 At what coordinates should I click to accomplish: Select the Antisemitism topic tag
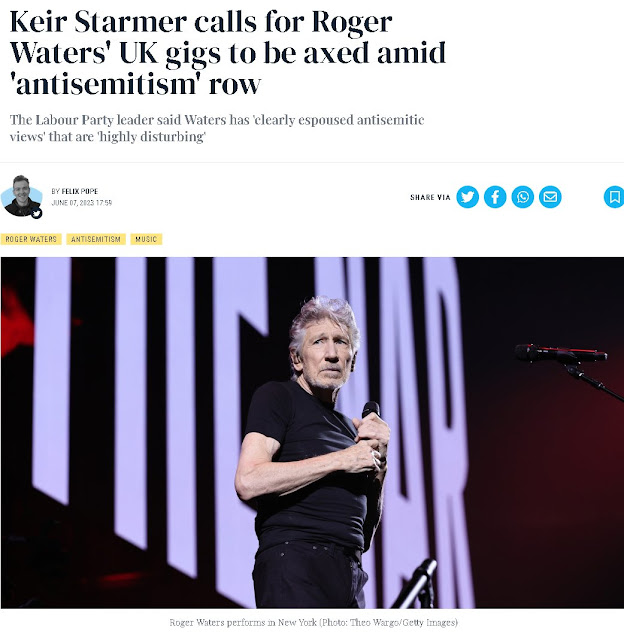pyautogui.click(x=96, y=239)
